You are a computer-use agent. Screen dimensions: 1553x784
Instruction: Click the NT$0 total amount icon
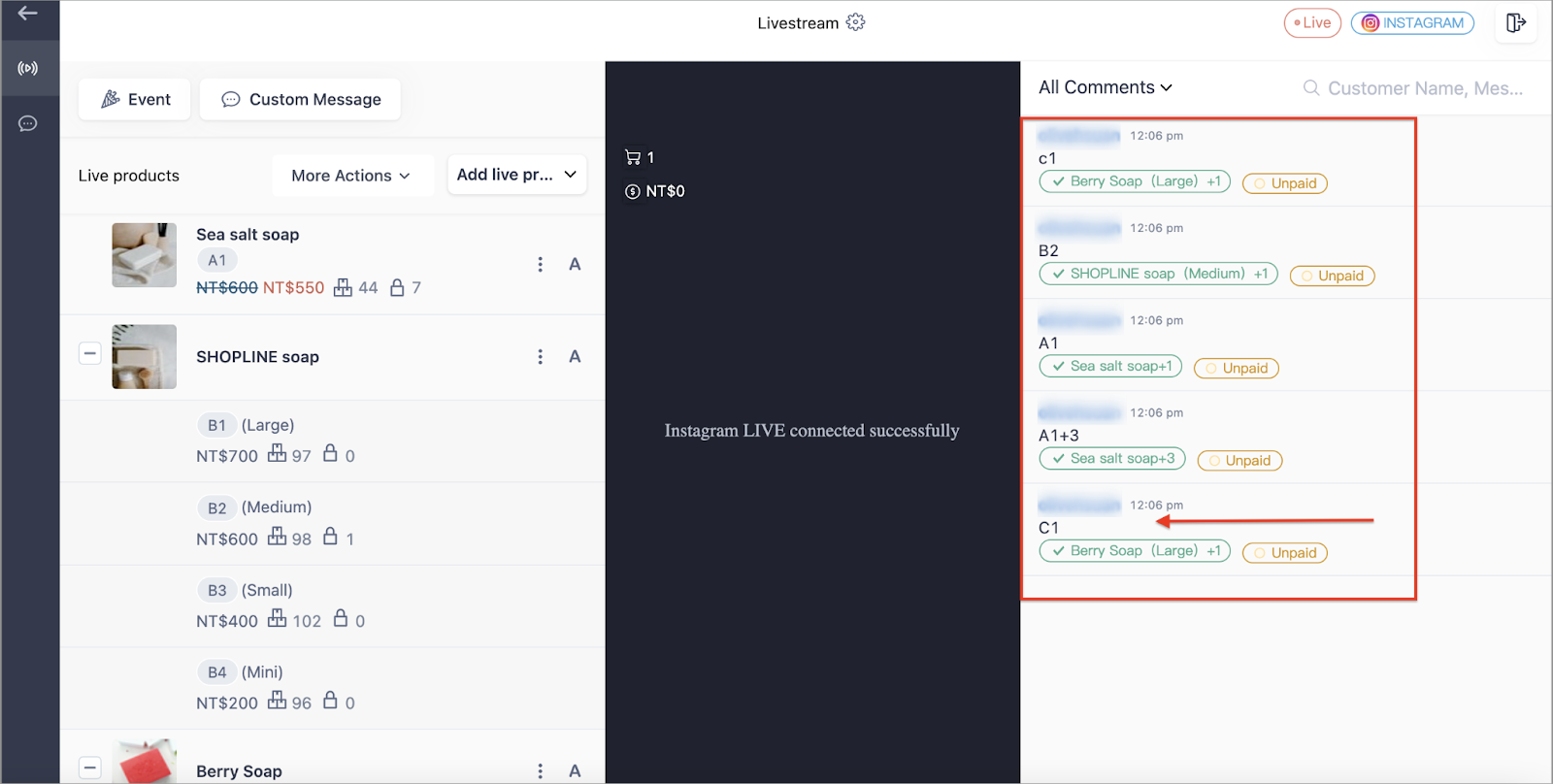(633, 191)
